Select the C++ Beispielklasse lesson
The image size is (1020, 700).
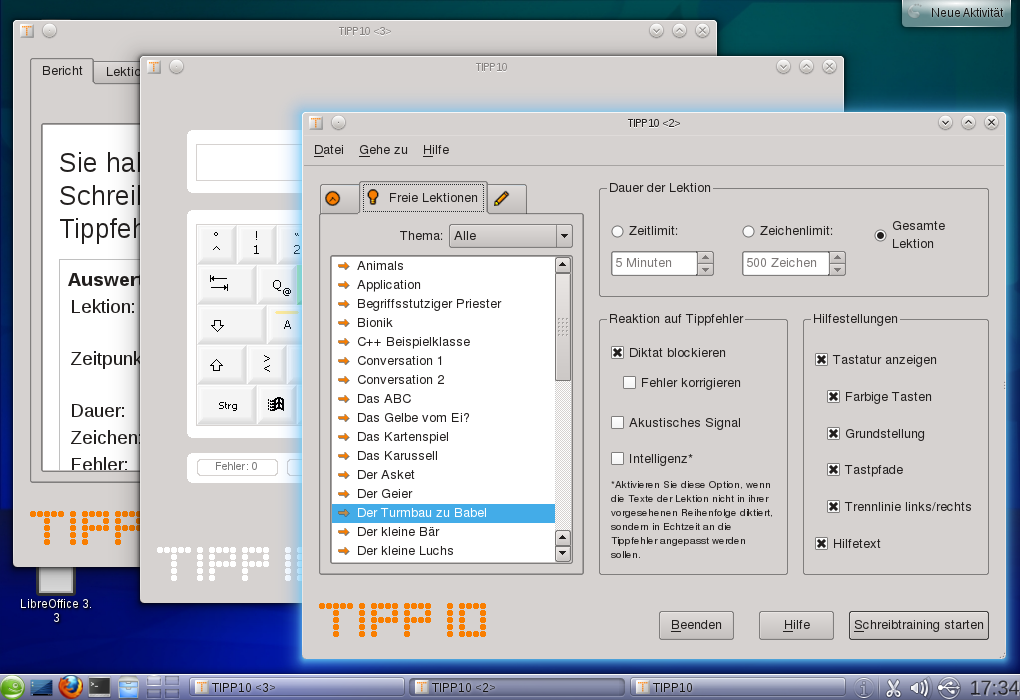click(443, 342)
